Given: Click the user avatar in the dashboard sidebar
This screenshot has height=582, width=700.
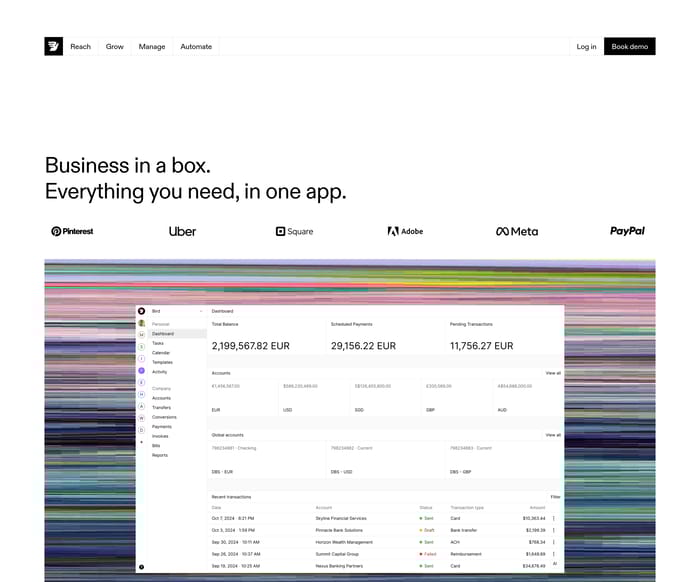Looking at the screenshot, I should tap(142, 324).
